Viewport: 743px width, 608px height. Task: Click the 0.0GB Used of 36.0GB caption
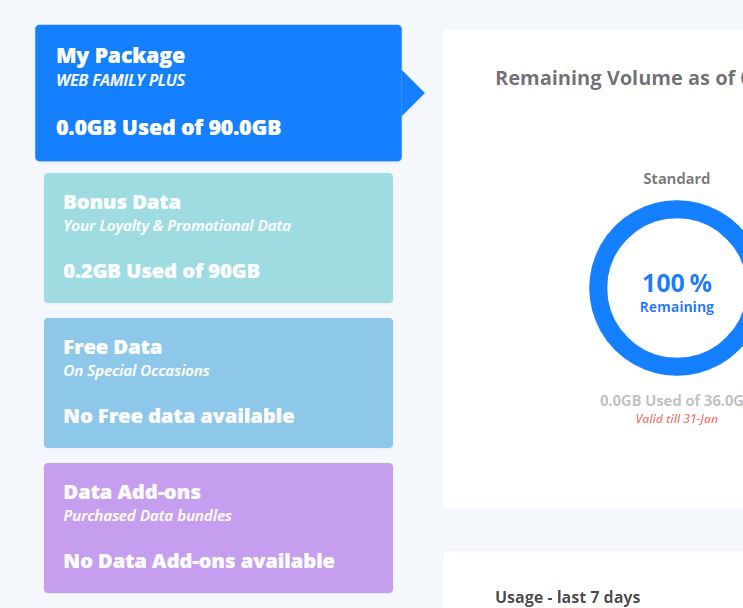[x=671, y=400]
